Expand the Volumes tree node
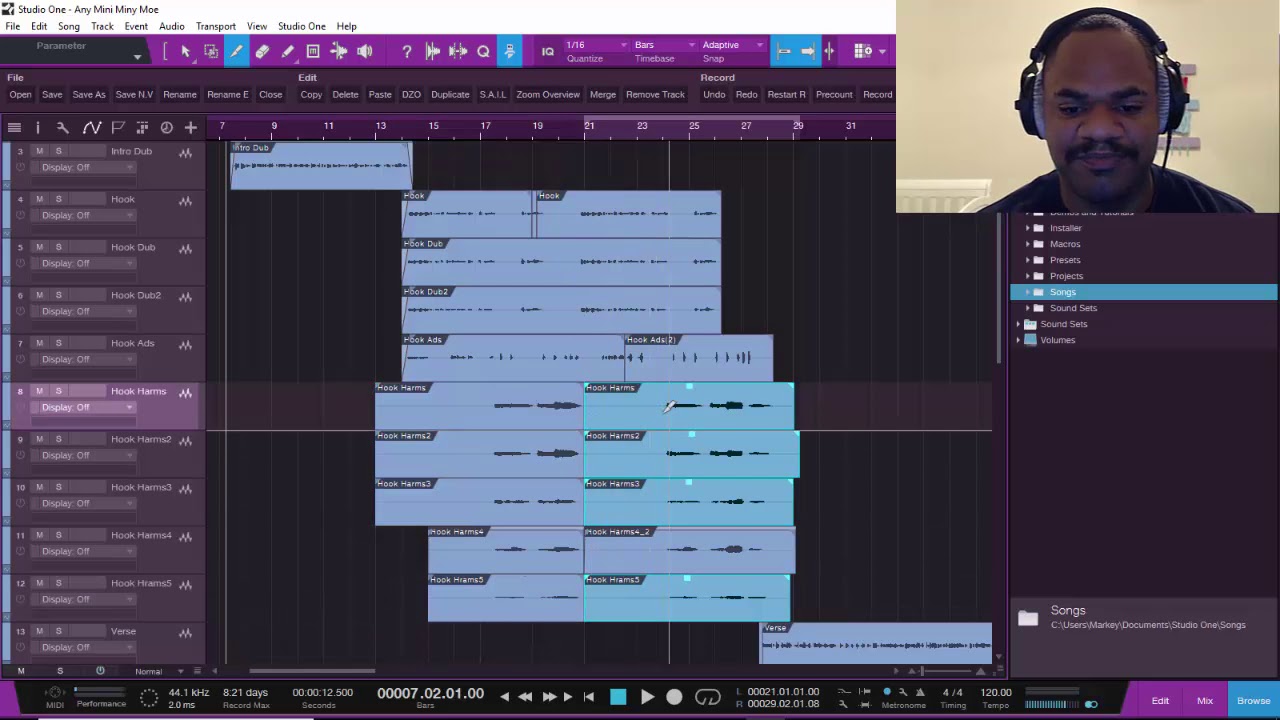The height and width of the screenshot is (720, 1280). [x=1019, y=340]
